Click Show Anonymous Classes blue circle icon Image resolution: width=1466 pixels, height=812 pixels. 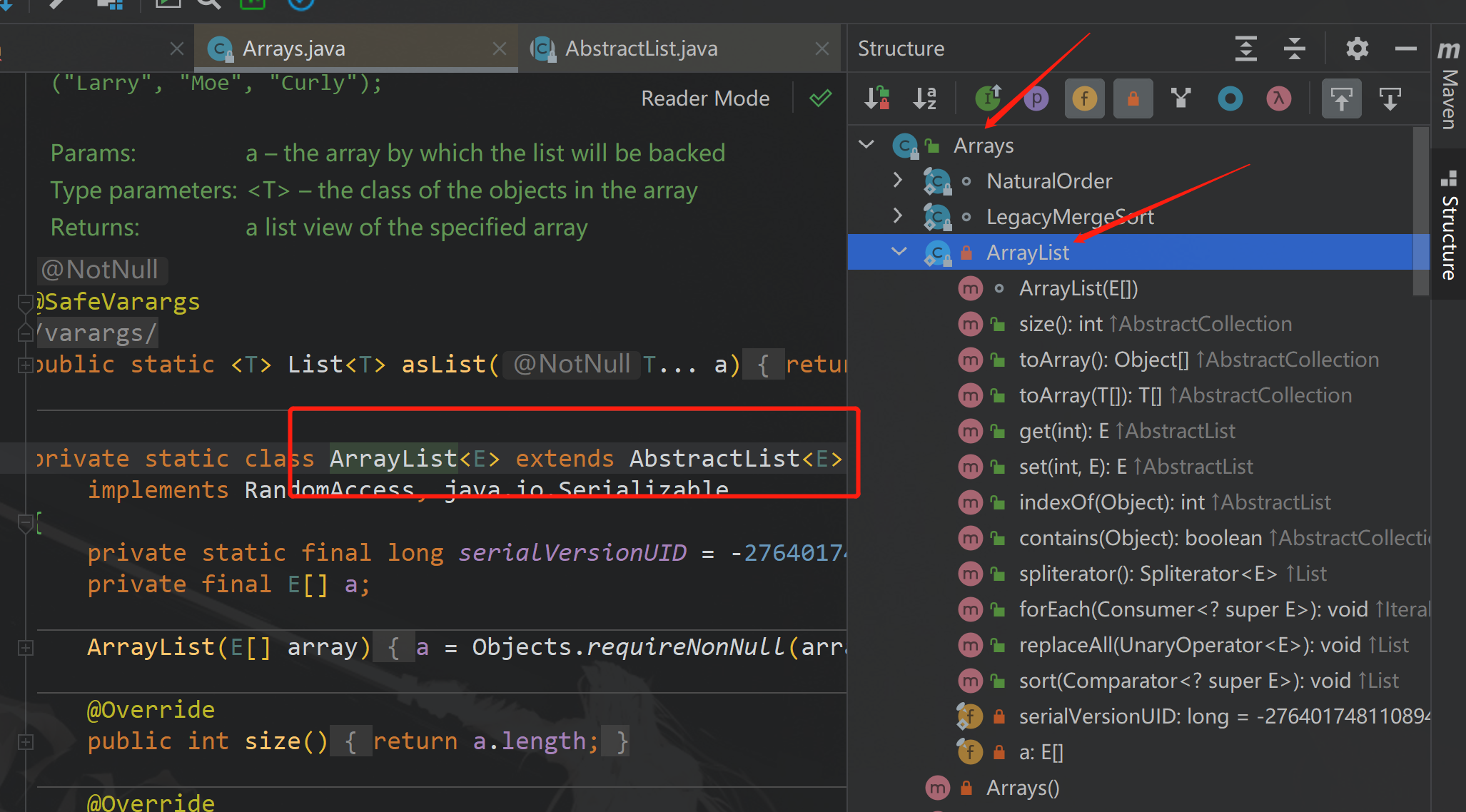click(1230, 98)
